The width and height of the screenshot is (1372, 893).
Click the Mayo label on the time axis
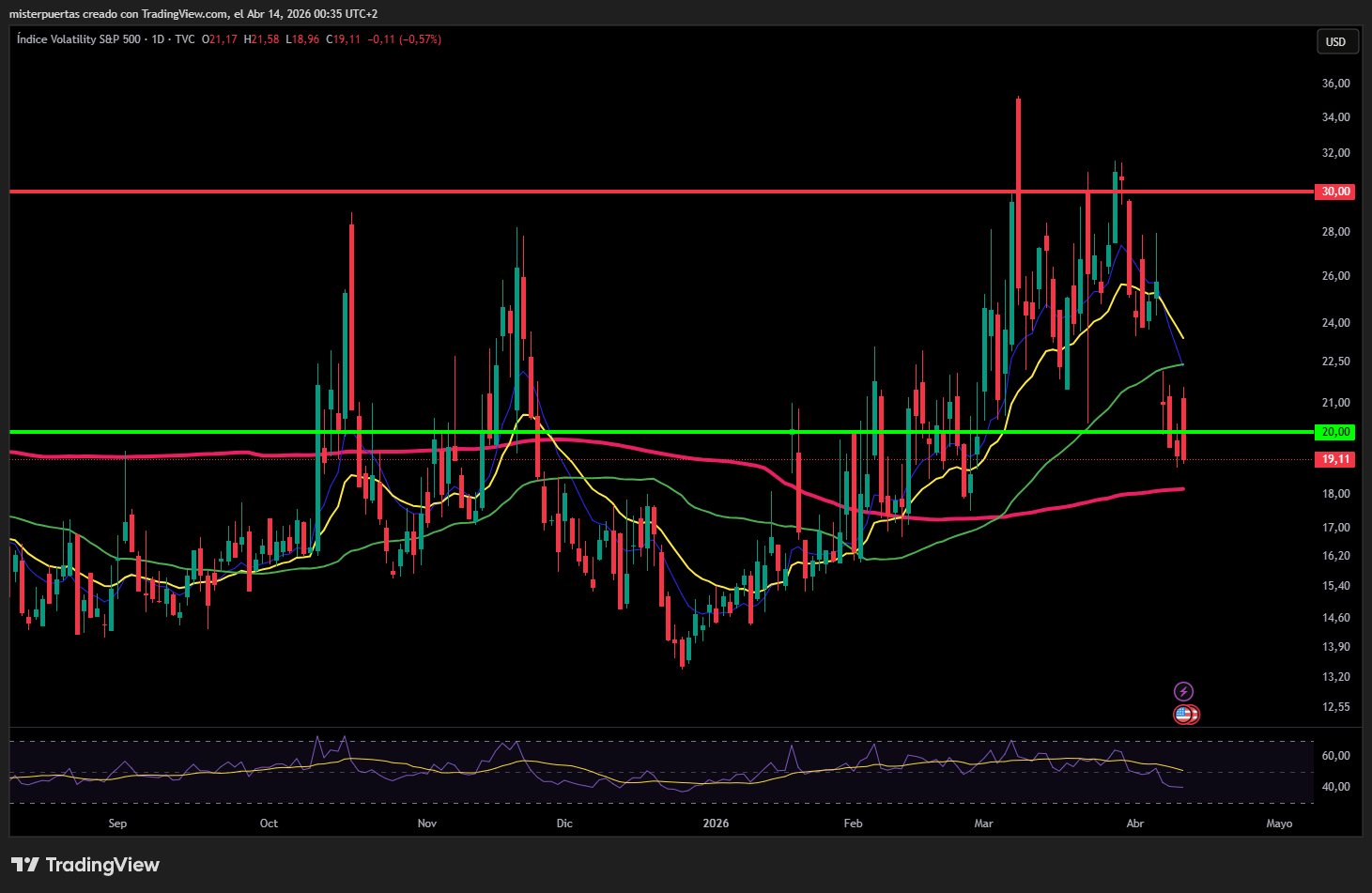[x=1279, y=824]
